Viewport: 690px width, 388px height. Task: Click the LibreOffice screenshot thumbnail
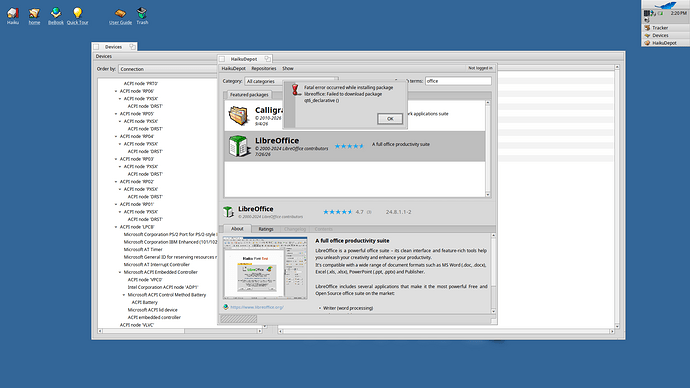265,268
